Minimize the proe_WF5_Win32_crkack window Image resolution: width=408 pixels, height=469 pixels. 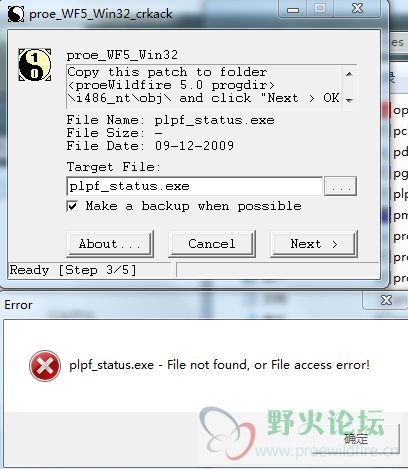tap(293, 9)
